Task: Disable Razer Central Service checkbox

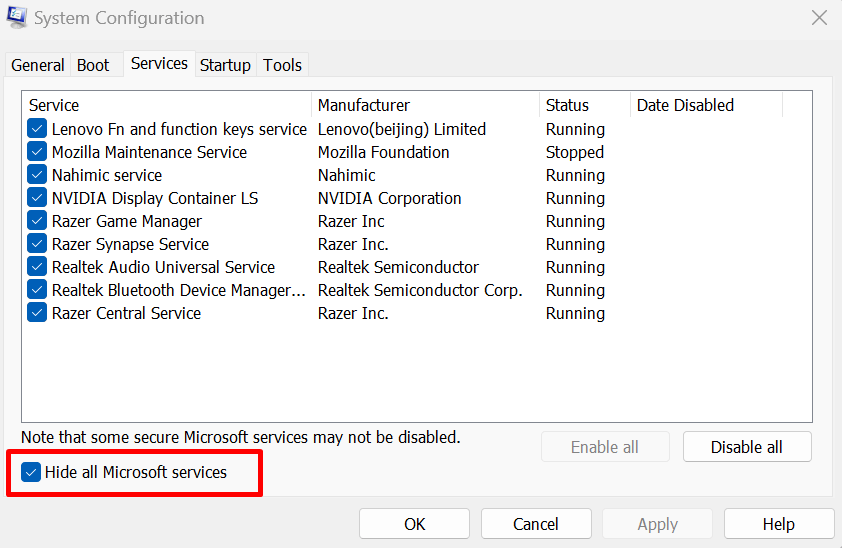Action: point(37,313)
